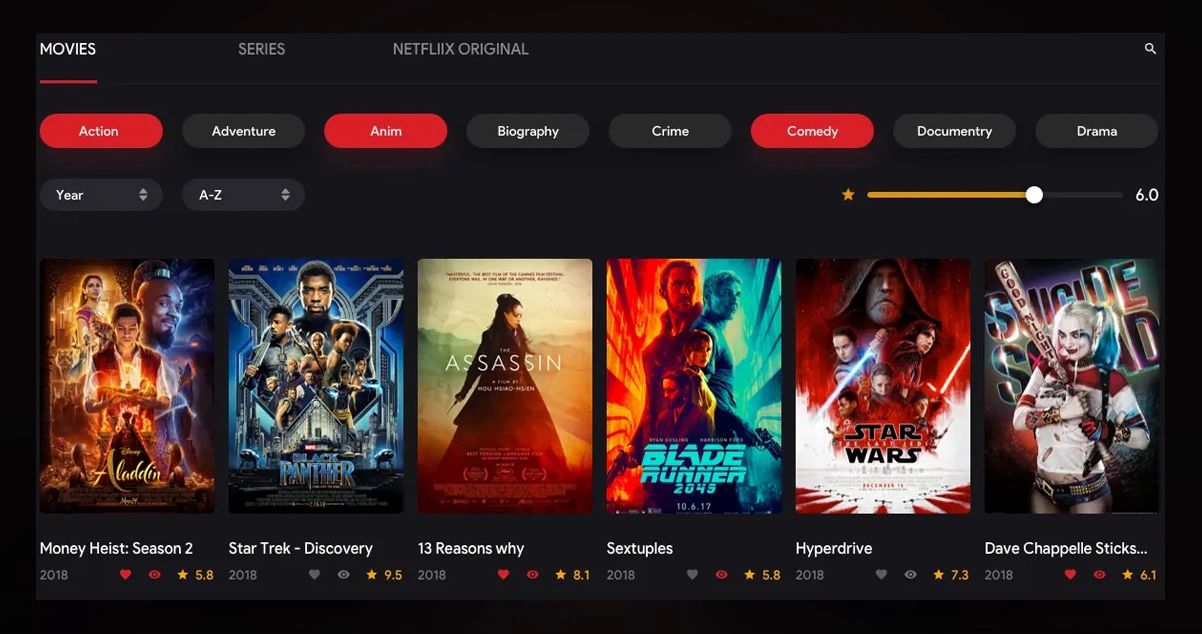Enable the Biography genre filter
Viewport: 1202px width, 634px height.
528,131
